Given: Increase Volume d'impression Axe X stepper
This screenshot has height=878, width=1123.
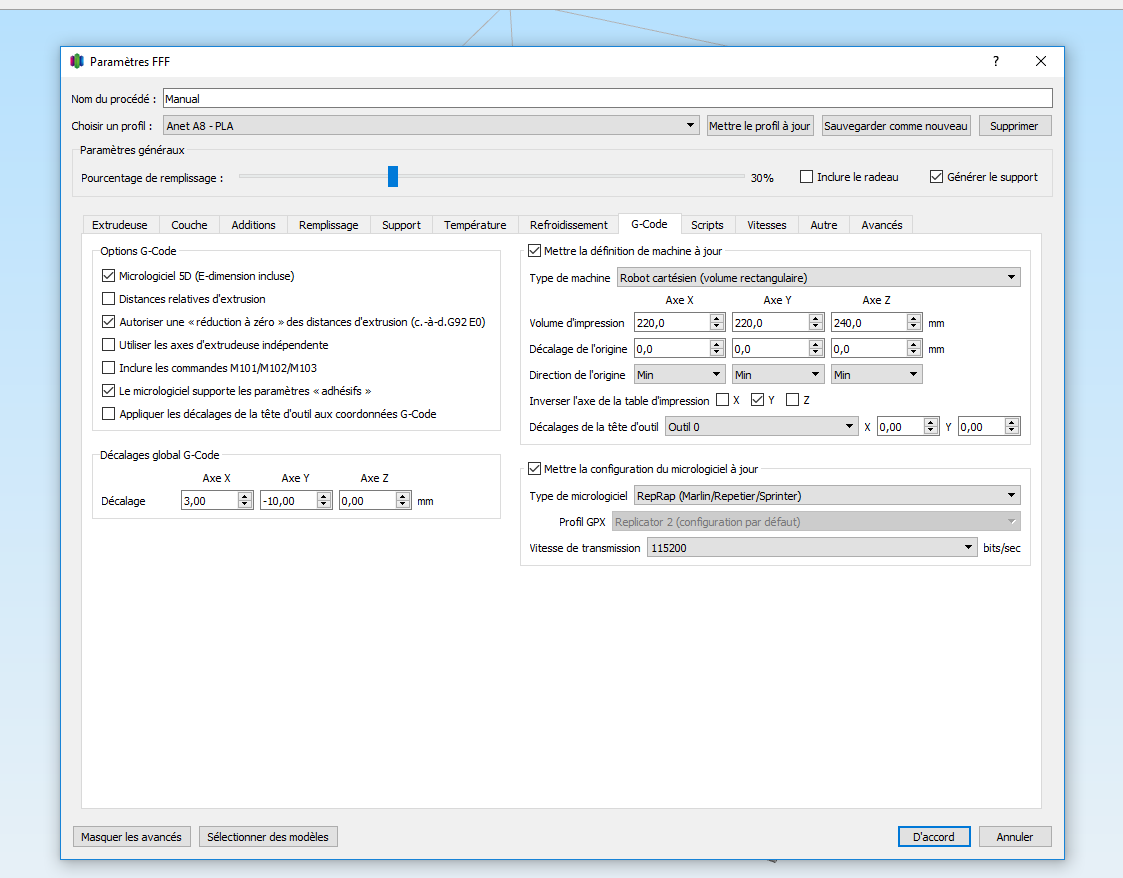Looking at the screenshot, I should click(x=716, y=319).
